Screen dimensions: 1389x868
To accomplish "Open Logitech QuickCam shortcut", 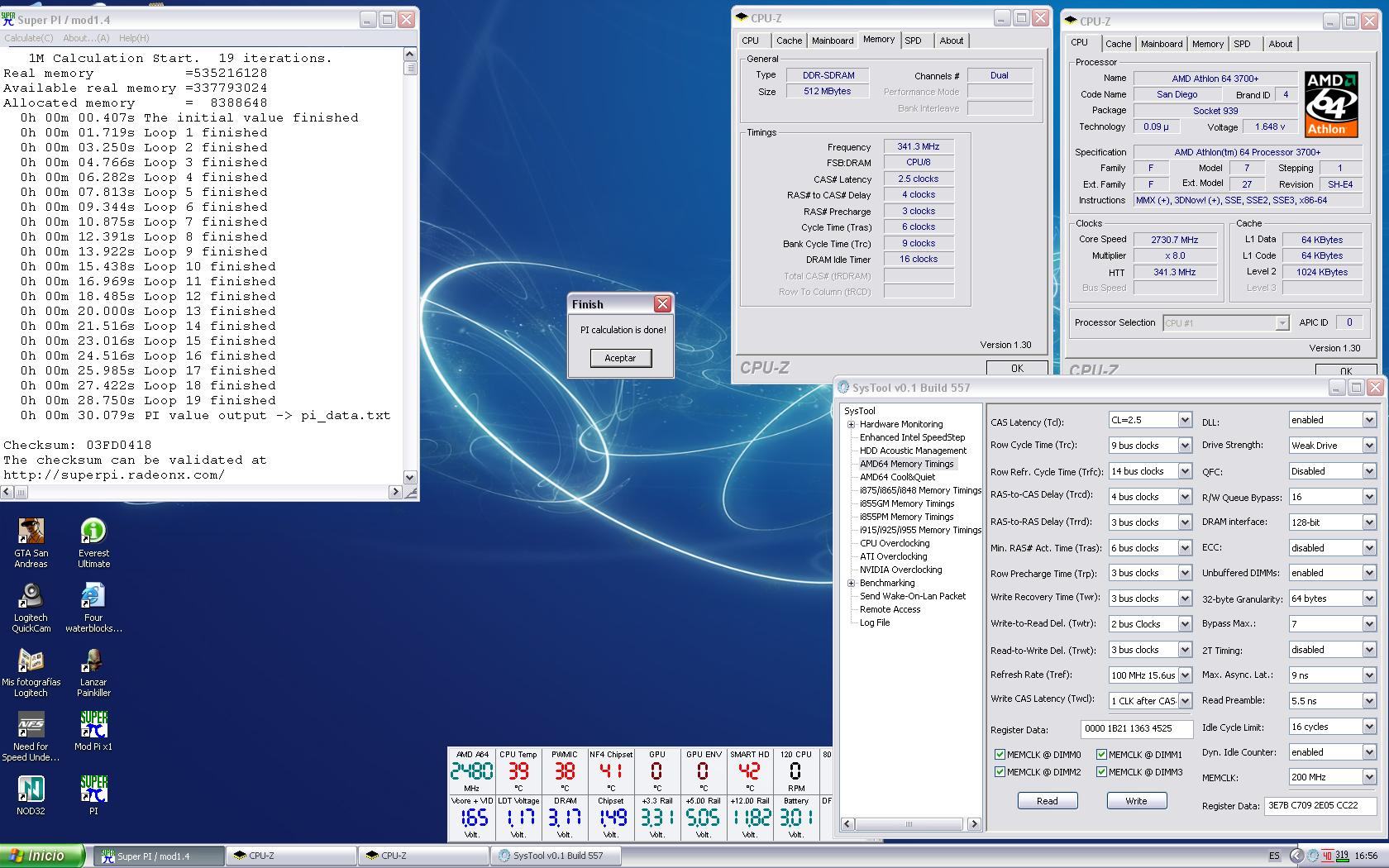I will coord(31,597).
